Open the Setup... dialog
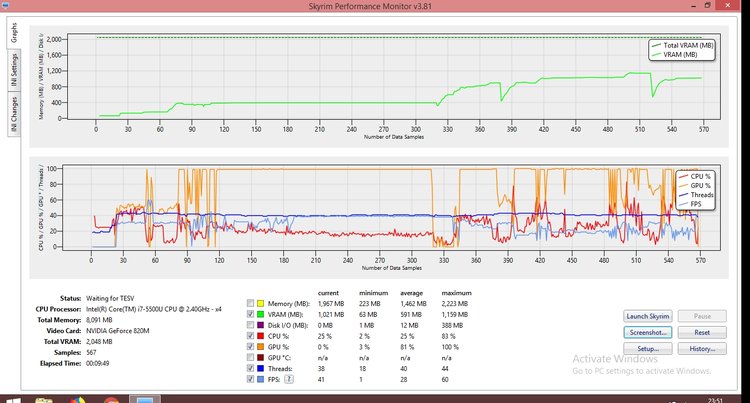This screenshot has width=750, height=403. (x=648, y=349)
